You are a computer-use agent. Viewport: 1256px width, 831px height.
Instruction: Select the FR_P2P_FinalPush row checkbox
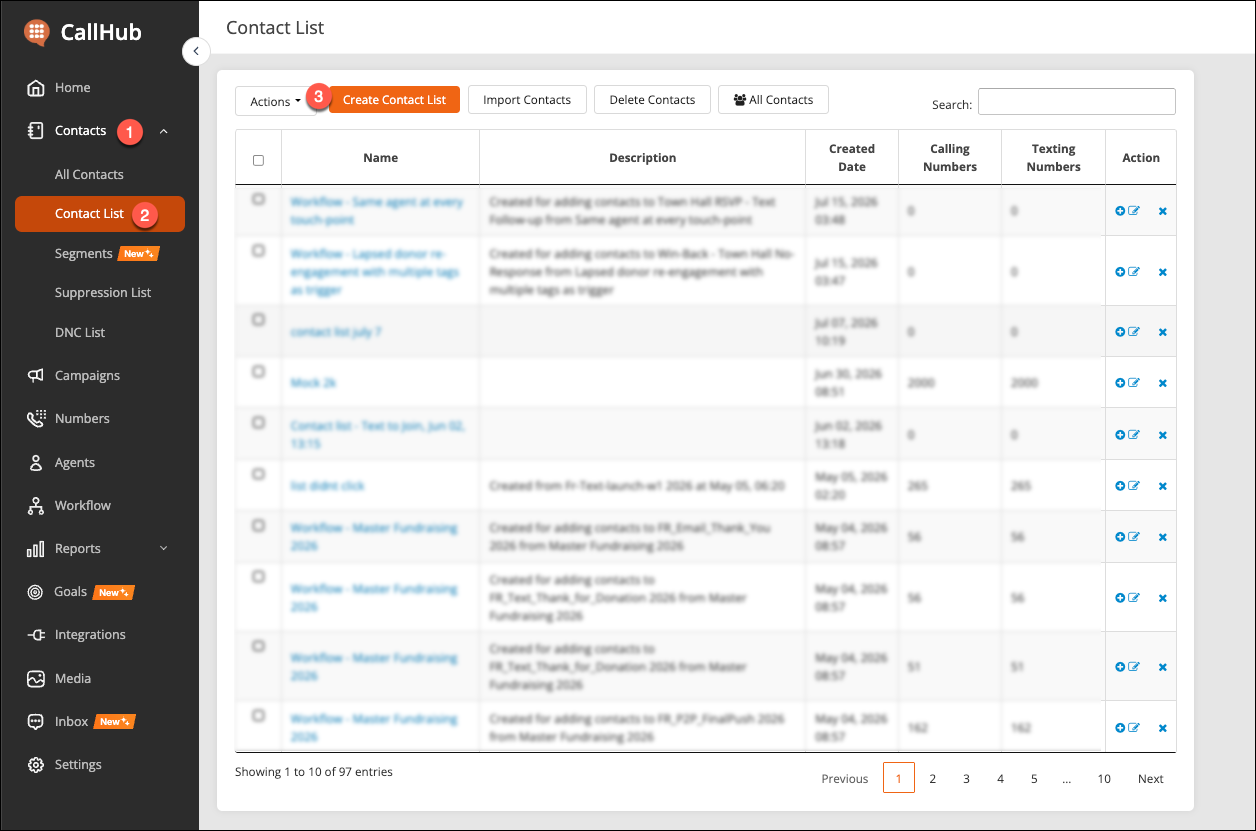[x=259, y=716]
